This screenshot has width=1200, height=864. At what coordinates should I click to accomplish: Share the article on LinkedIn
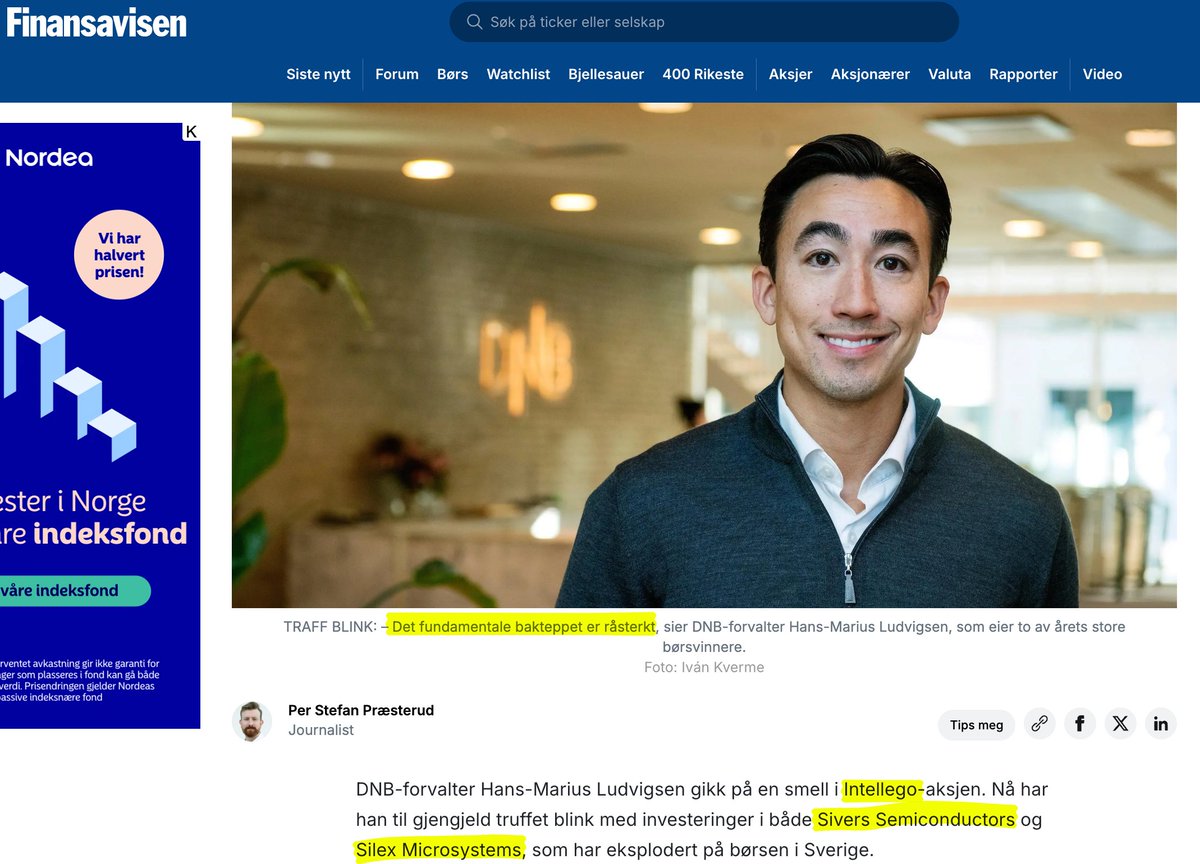pyautogui.click(x=1160, y=724)
